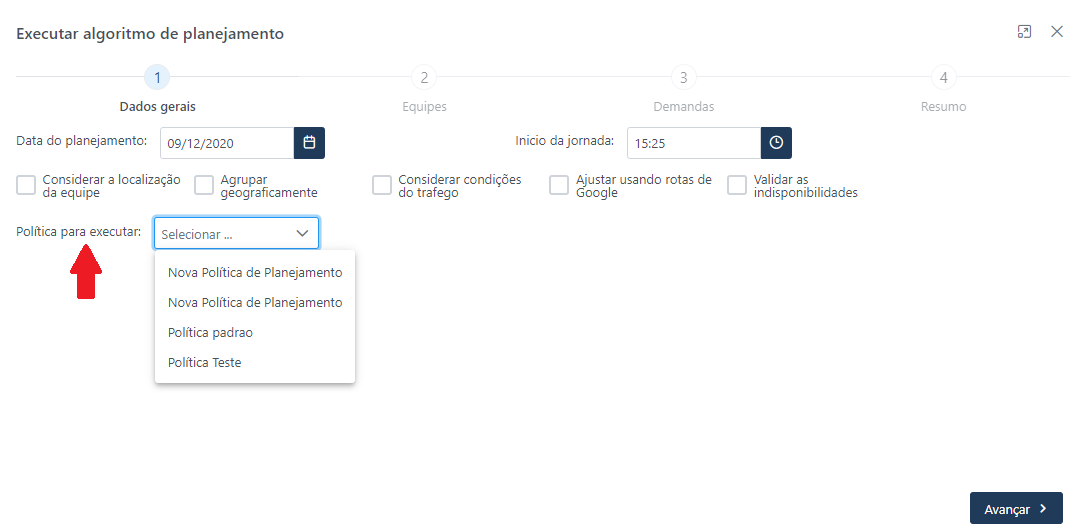Image resolution: width=1086 pixels, height=531 pixels.
Task: Click the pop-out window icon
Action: click(x=1024, y=32)
